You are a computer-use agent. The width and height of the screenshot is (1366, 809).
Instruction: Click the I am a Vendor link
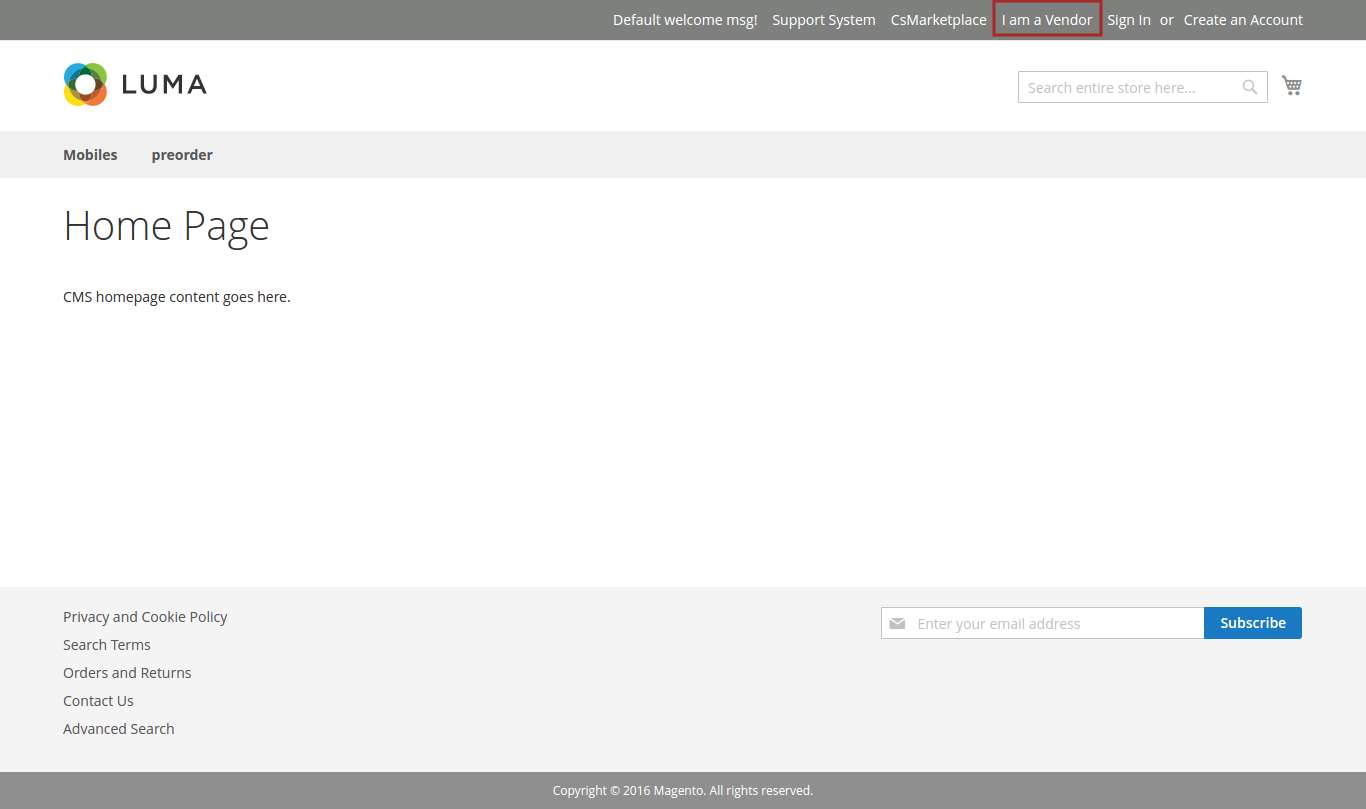[1047, 20]
